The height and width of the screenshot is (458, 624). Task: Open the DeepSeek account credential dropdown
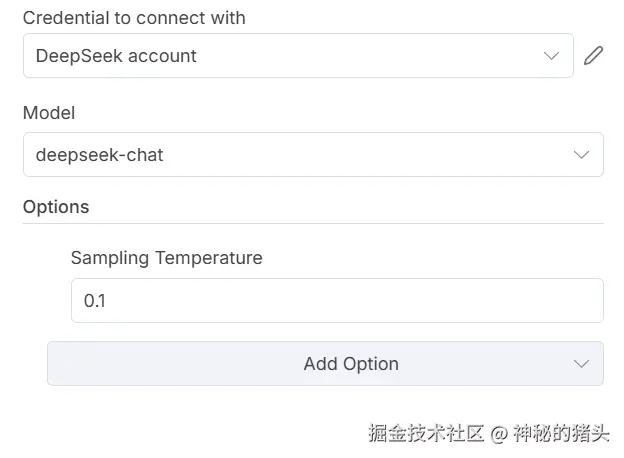[298, 56]
